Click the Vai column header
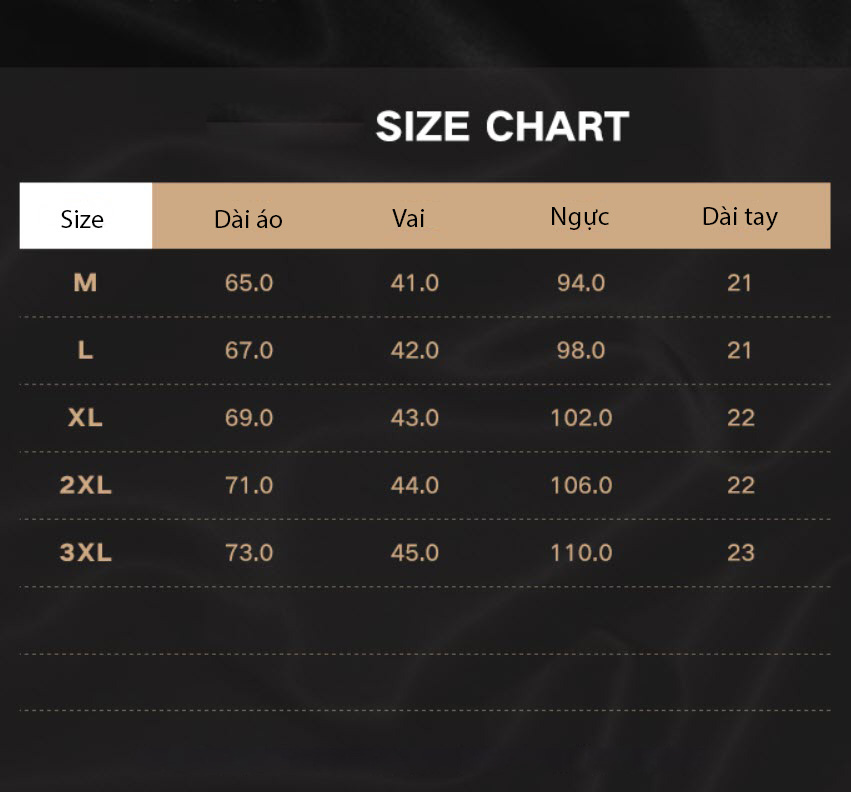The image size is (851, 792). point(408,219)
